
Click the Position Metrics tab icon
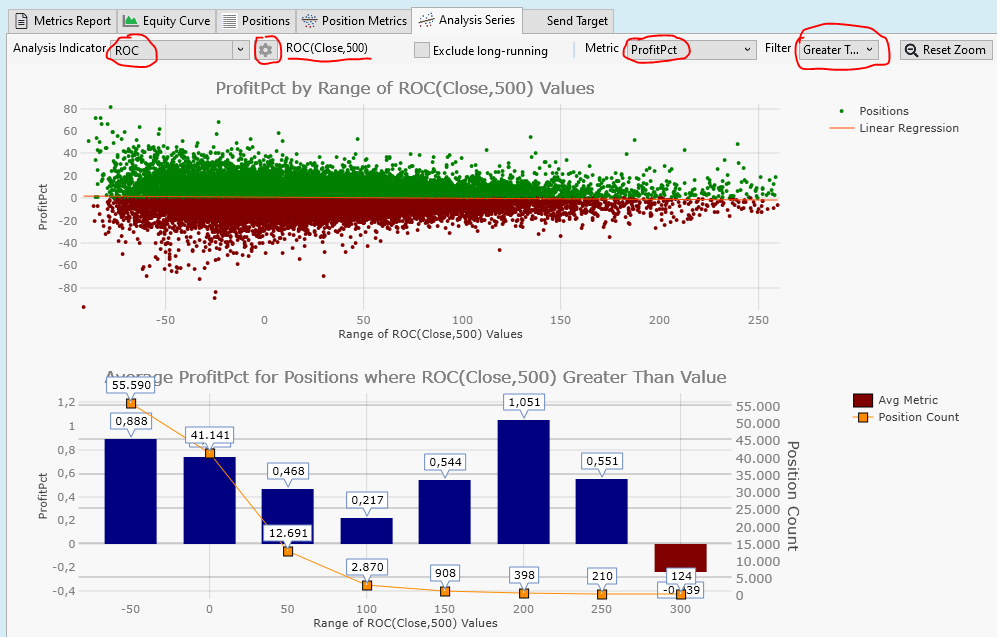pyautogui.click(x=309, y=20)
